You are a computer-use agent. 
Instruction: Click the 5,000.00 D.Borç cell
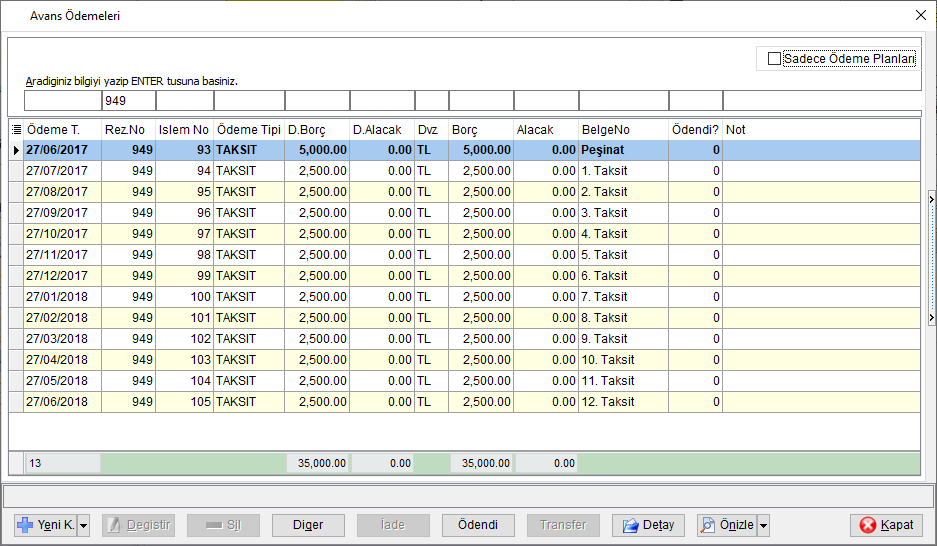(x=317, y=150)
